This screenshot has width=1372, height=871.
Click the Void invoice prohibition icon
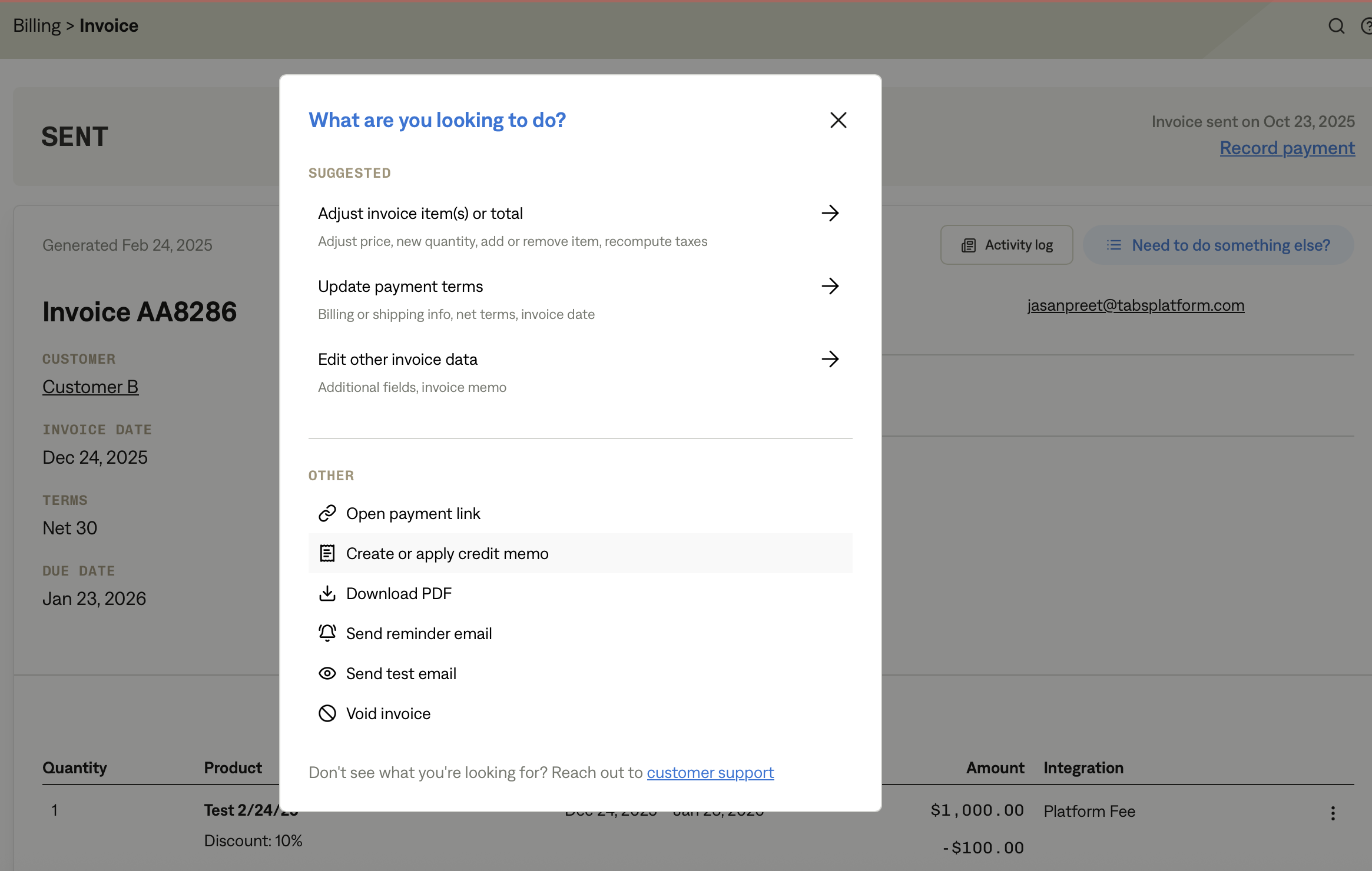point(327,713)
